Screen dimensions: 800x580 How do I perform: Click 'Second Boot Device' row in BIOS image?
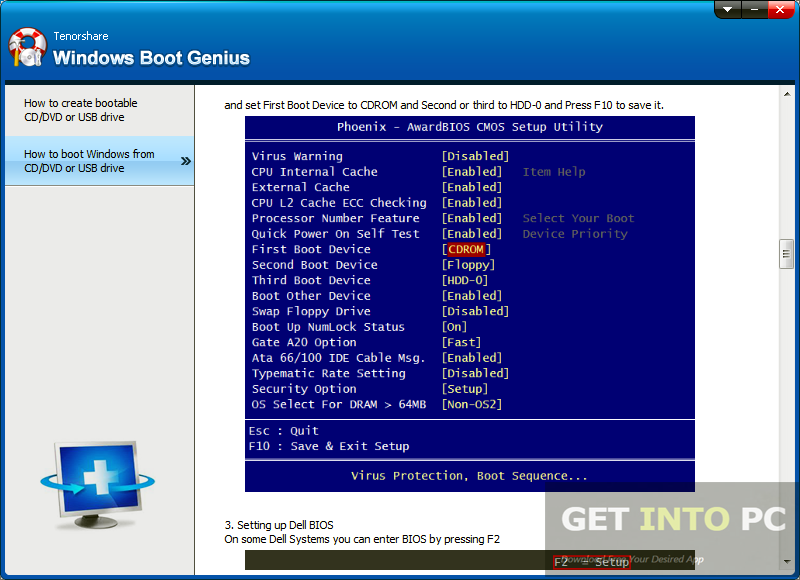(x=373, y=265)
